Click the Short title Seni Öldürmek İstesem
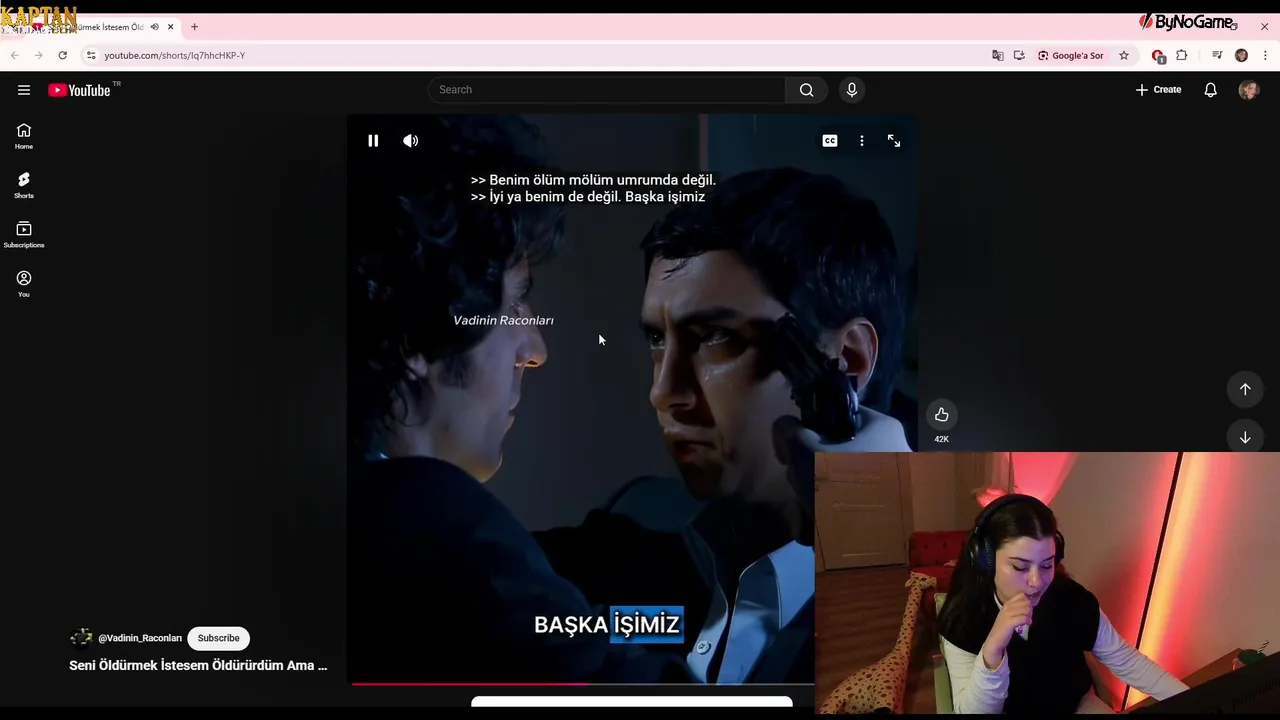This screenshot has height=720, width=1280. click(198, 665)
